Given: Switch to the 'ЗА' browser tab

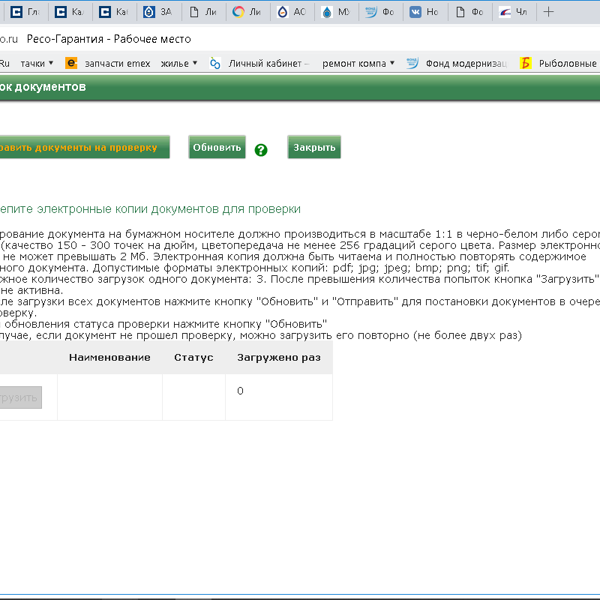Looking at the screenshot, I should click(158, 12).
